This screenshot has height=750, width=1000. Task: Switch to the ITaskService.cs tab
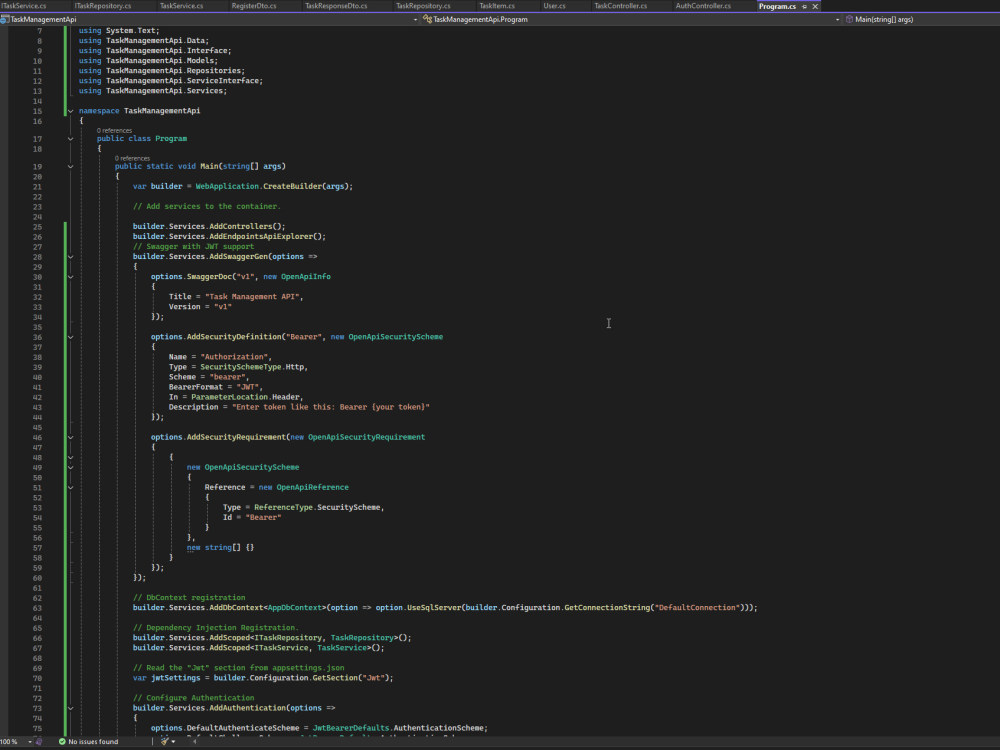(24, 6)
